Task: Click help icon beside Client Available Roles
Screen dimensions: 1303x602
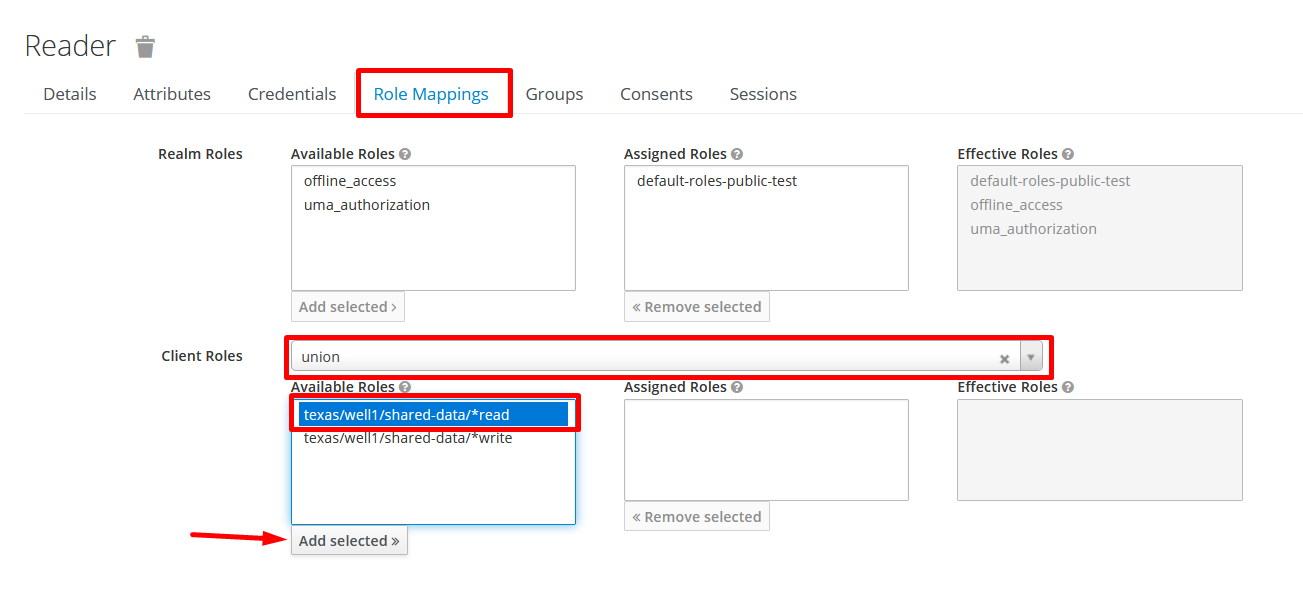Action: (405, 388)
